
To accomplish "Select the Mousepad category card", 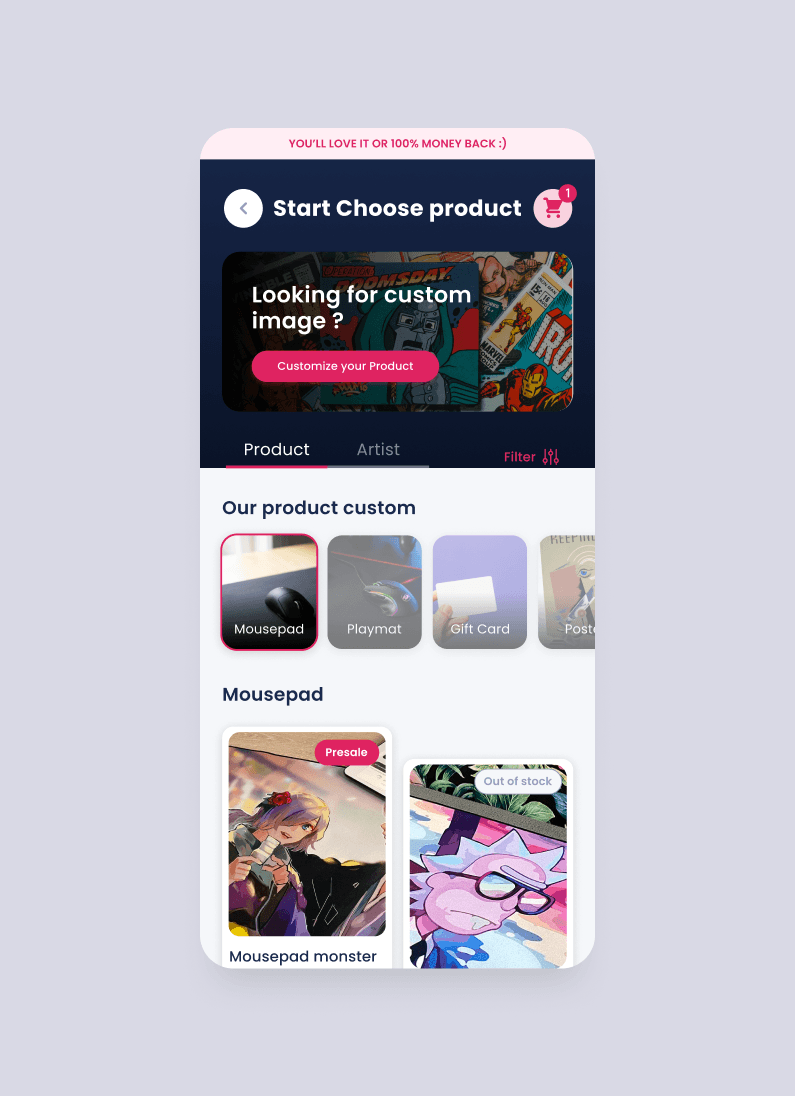I will [x=269, y=592].
